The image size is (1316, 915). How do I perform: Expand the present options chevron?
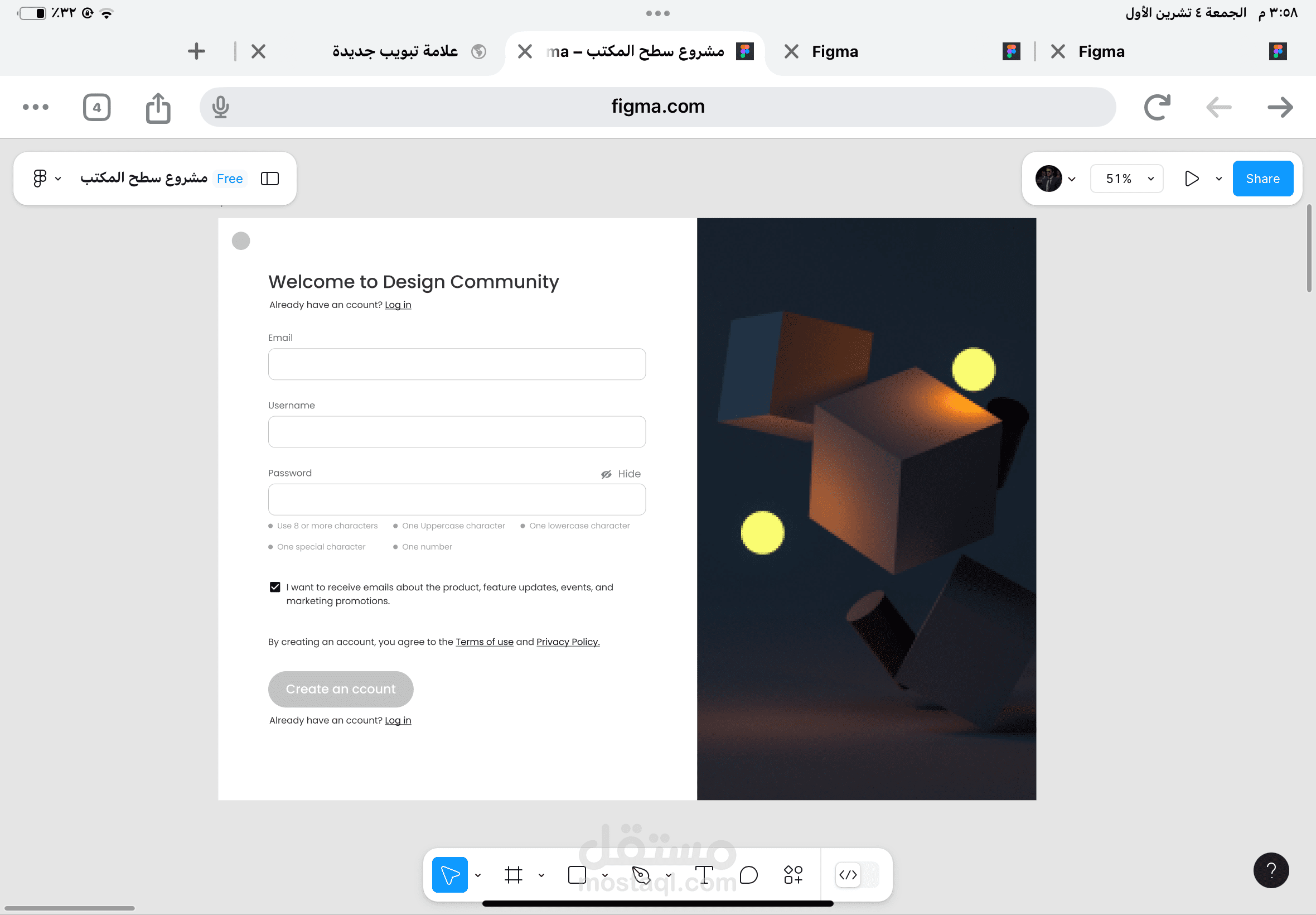(x=1218, y=179)
